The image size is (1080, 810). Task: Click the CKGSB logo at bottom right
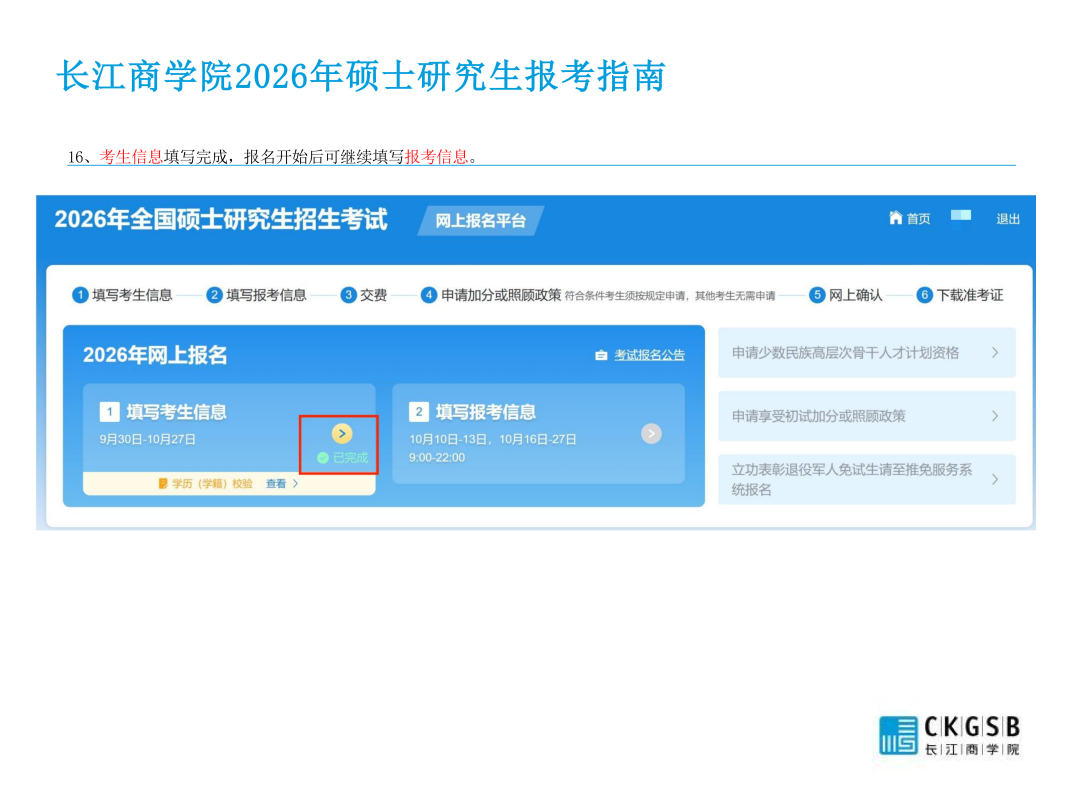pyautogui.click(x=949, y=735)
